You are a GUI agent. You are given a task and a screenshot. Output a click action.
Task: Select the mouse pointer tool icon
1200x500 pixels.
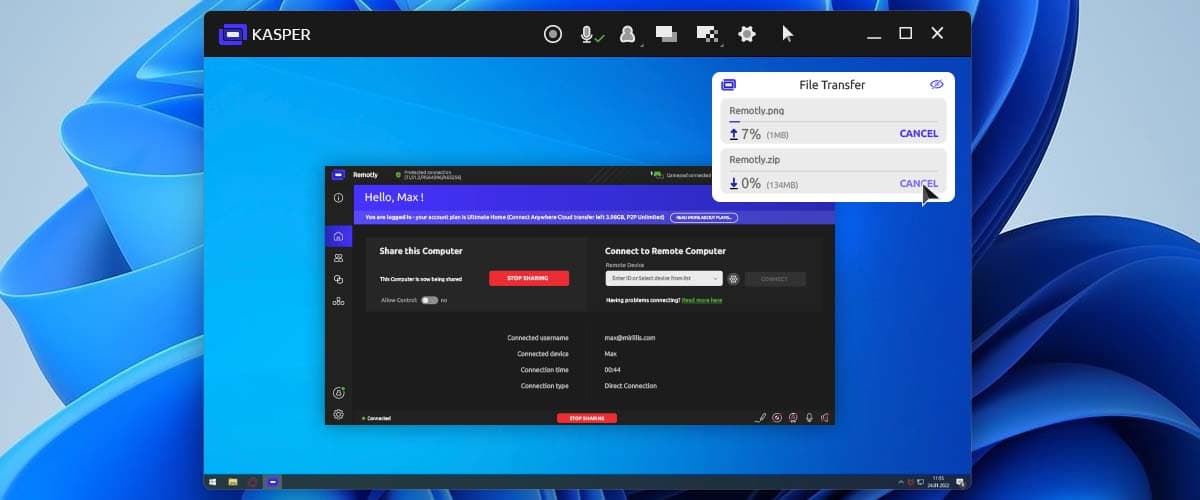click(787, 34)
